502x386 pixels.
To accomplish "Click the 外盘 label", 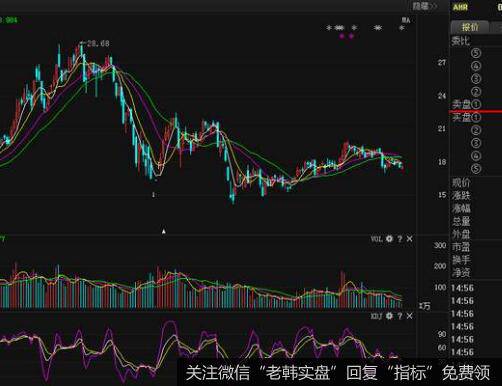I will (461, 234).
